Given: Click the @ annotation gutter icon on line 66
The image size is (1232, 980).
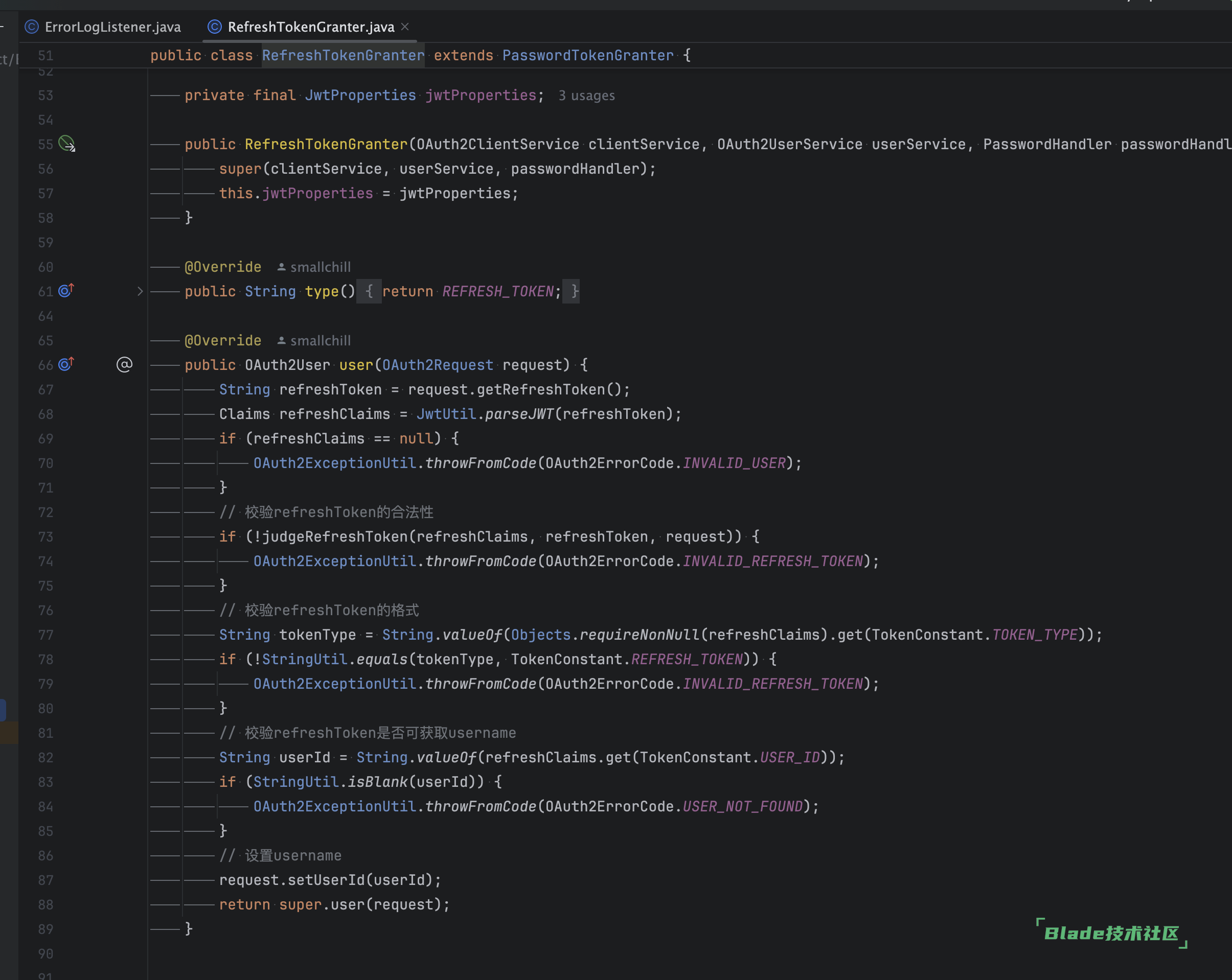Looking at the screenshot, I should [x=124, y=364].
